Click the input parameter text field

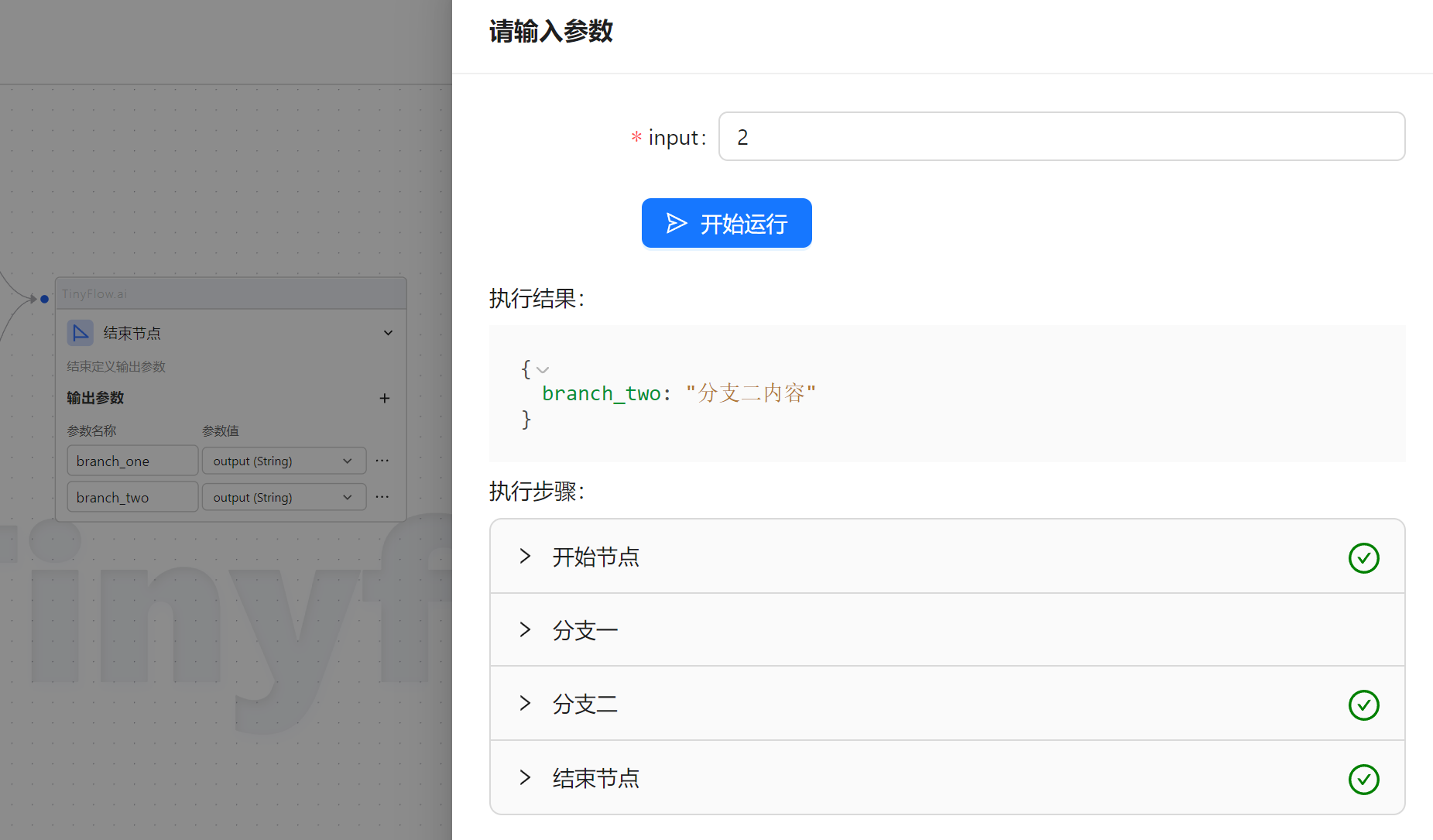pyautogui.click(x=1061, y=137)
